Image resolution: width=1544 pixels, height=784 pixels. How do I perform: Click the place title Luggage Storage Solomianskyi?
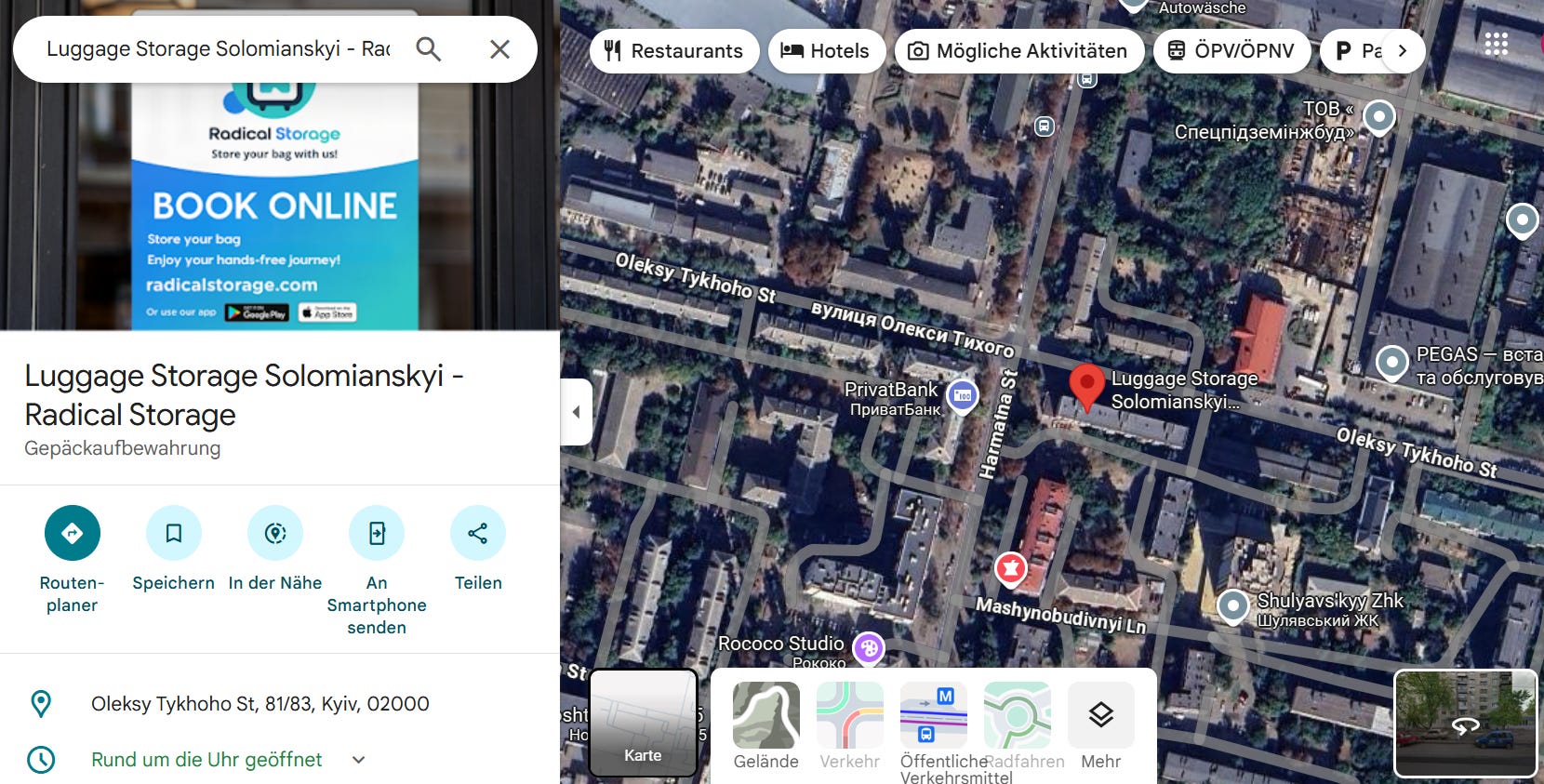point(244,395)
